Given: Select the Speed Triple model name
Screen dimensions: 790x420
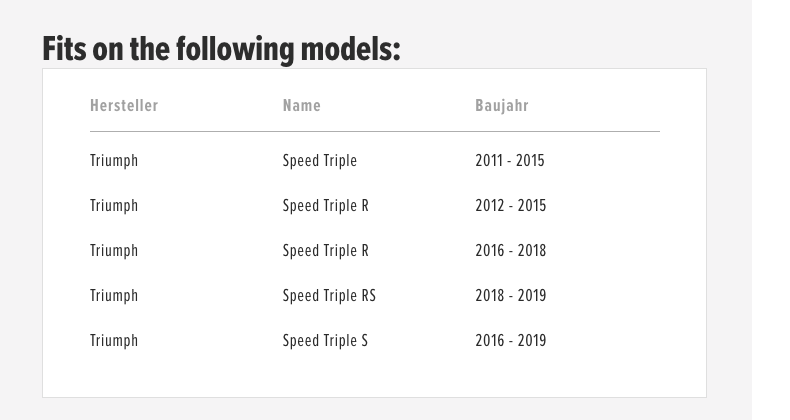Looking at the screenshot, I should click(319, 161).
